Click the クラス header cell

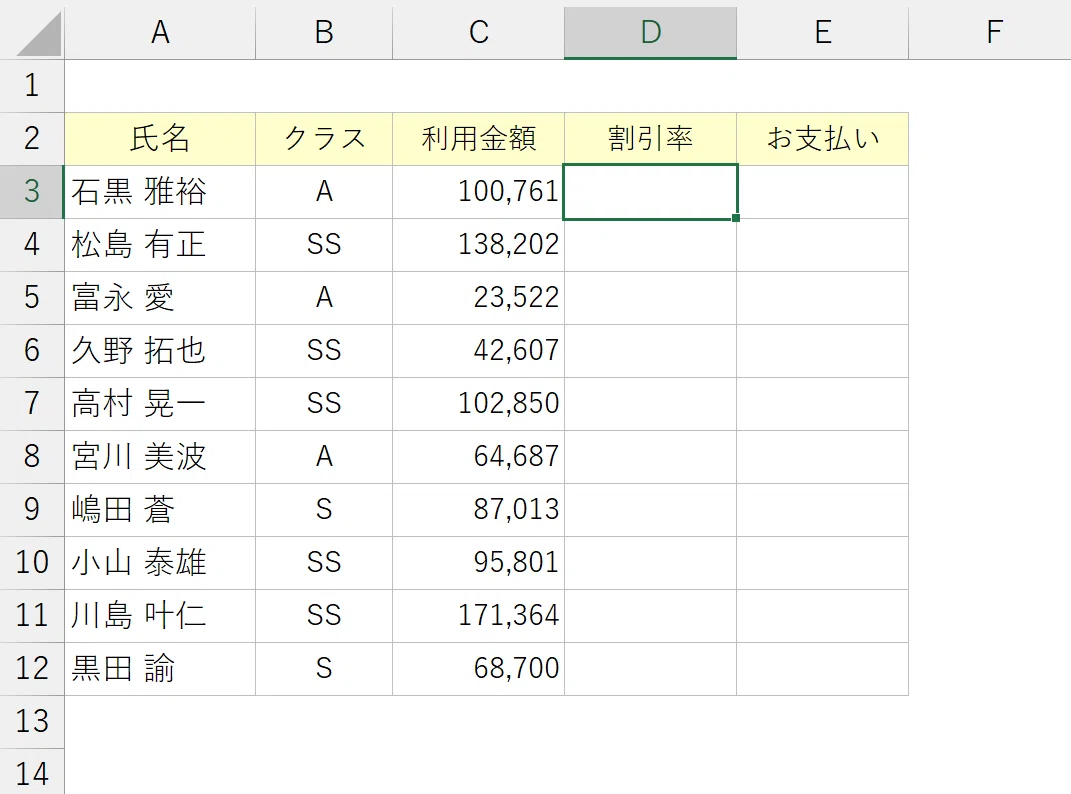click(324, 139)
